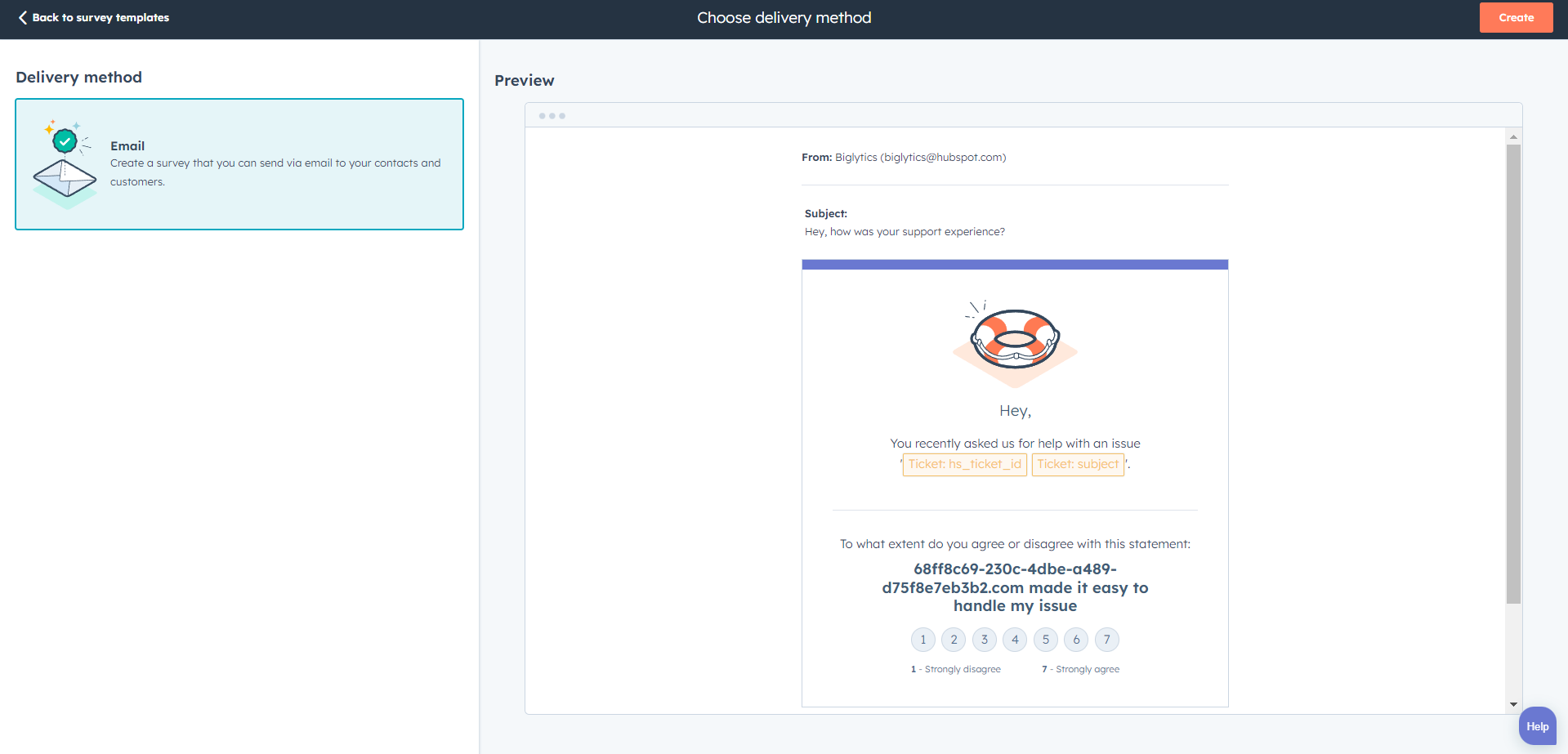Select rating 7 Strongly agree
This screenshot has height=754, width=1568.
1107,640
